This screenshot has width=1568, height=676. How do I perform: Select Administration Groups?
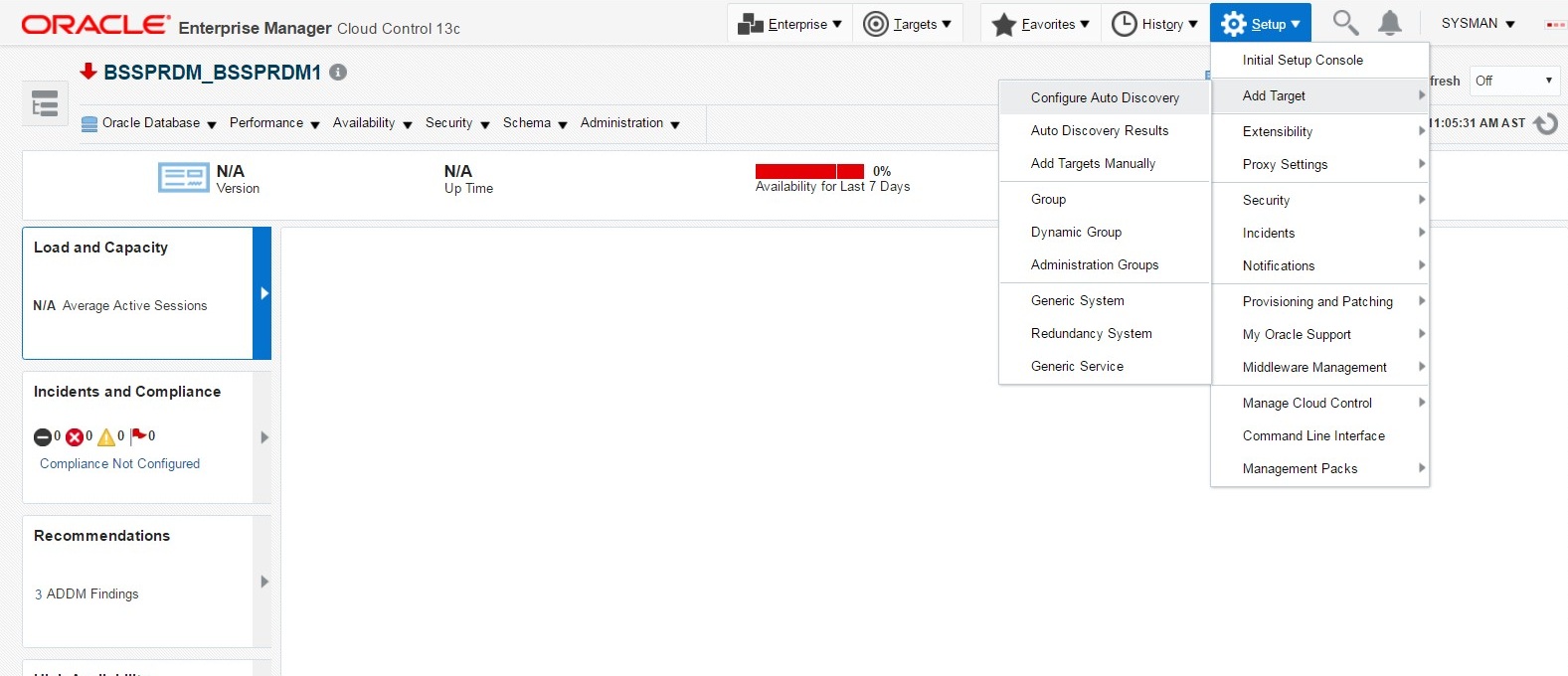point(1105,264)
